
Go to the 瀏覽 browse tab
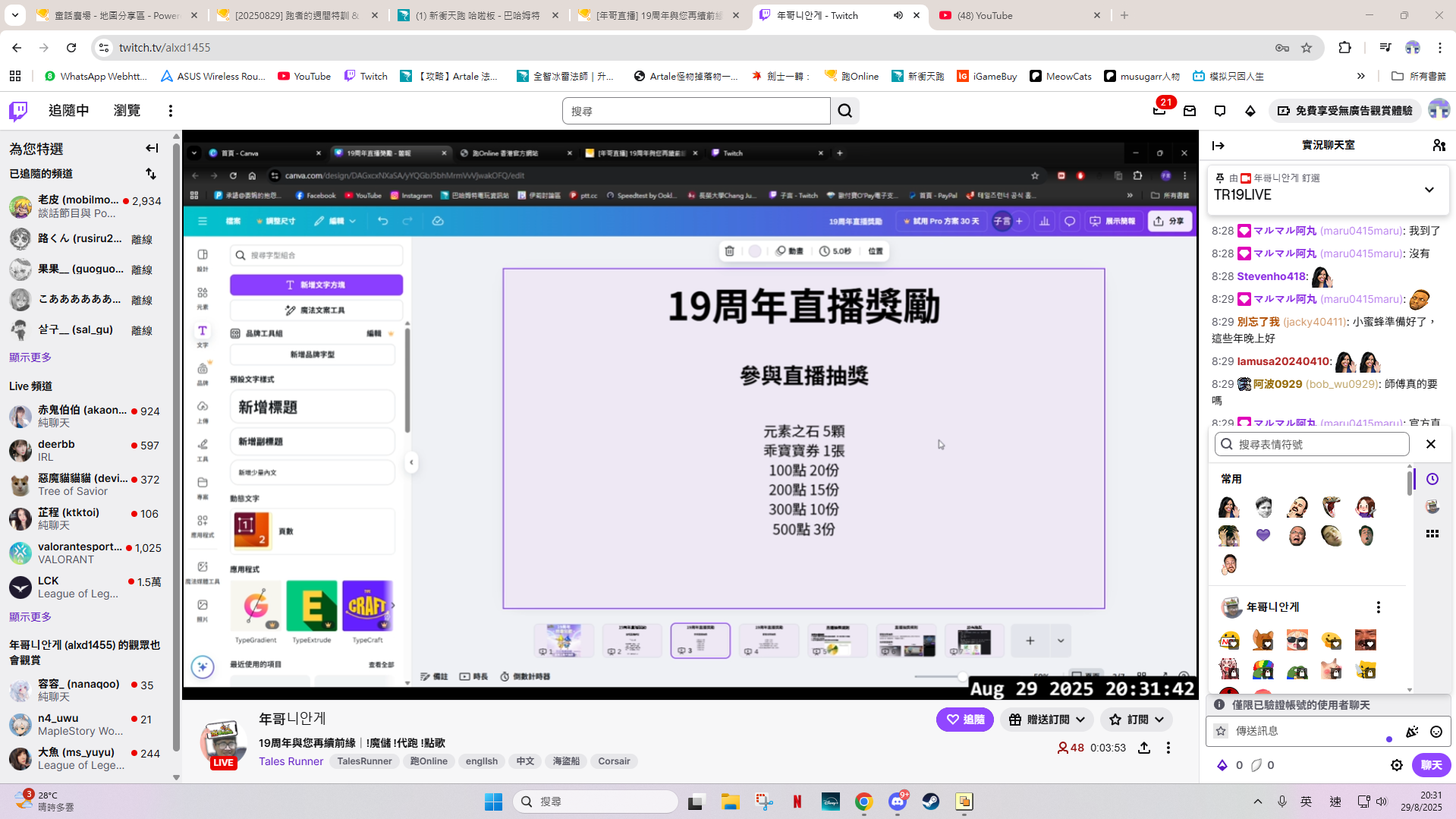127,111
